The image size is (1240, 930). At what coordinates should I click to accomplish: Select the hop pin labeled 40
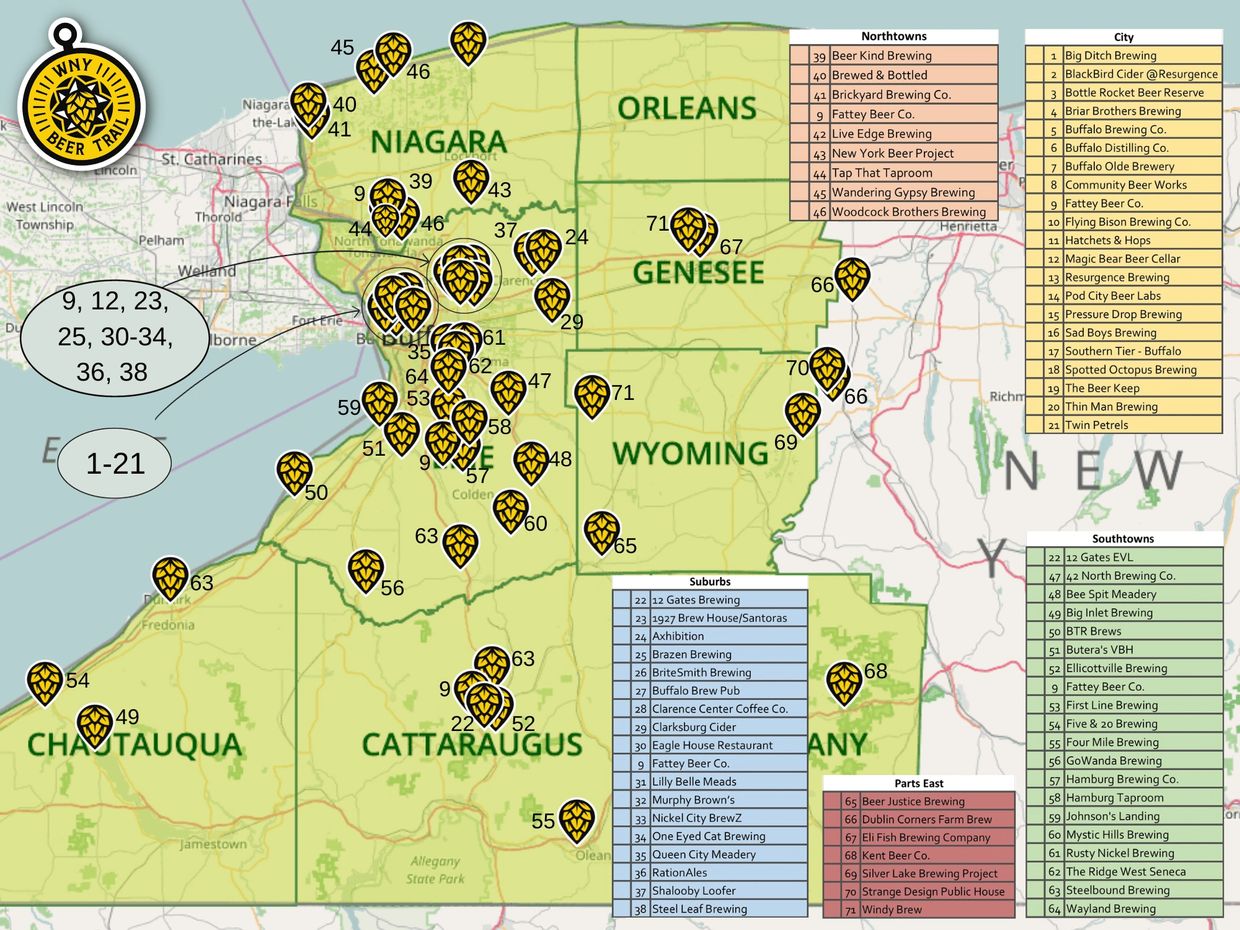[308, 103]
